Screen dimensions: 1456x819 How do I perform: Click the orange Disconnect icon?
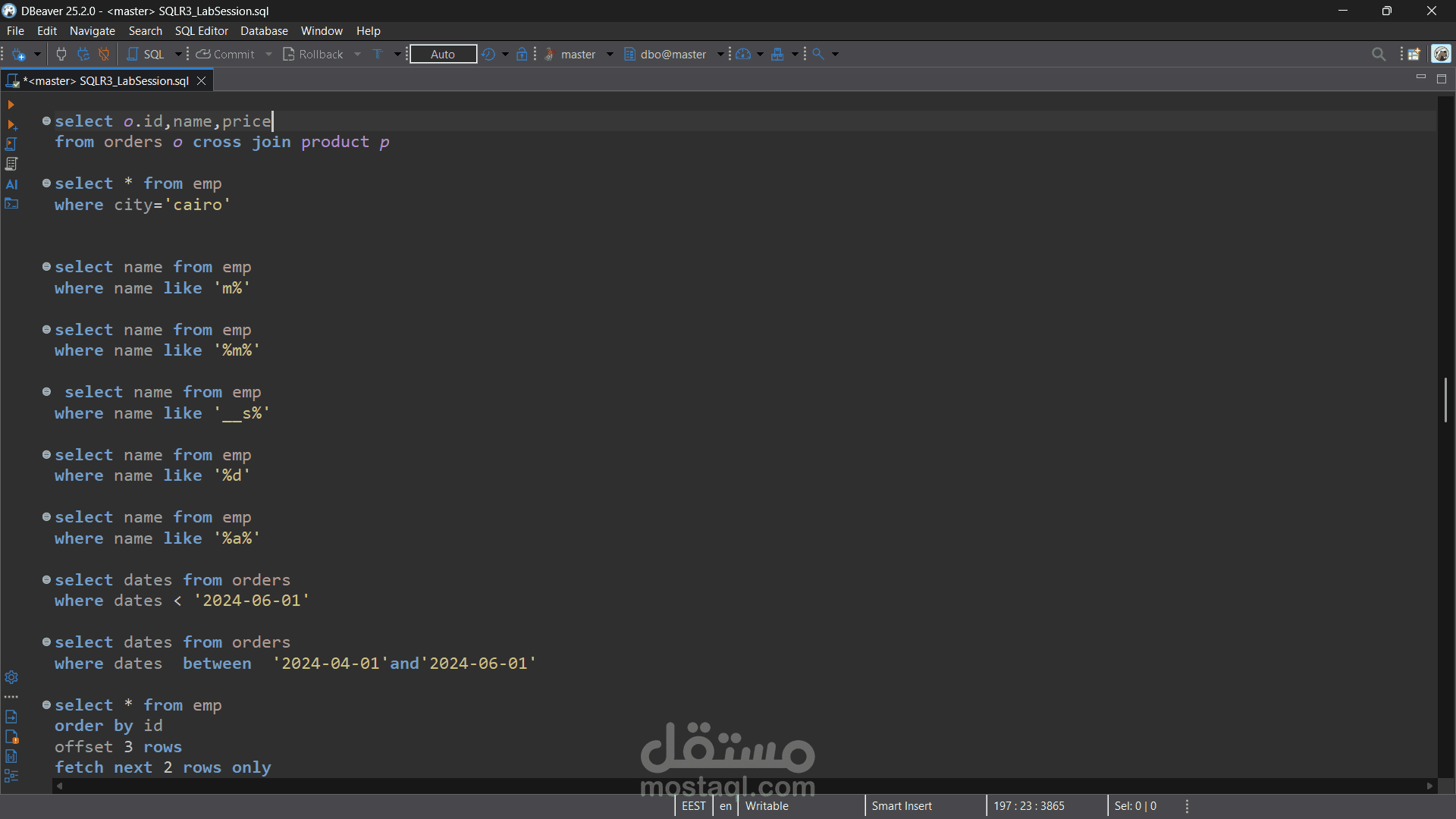click(104, 55)
